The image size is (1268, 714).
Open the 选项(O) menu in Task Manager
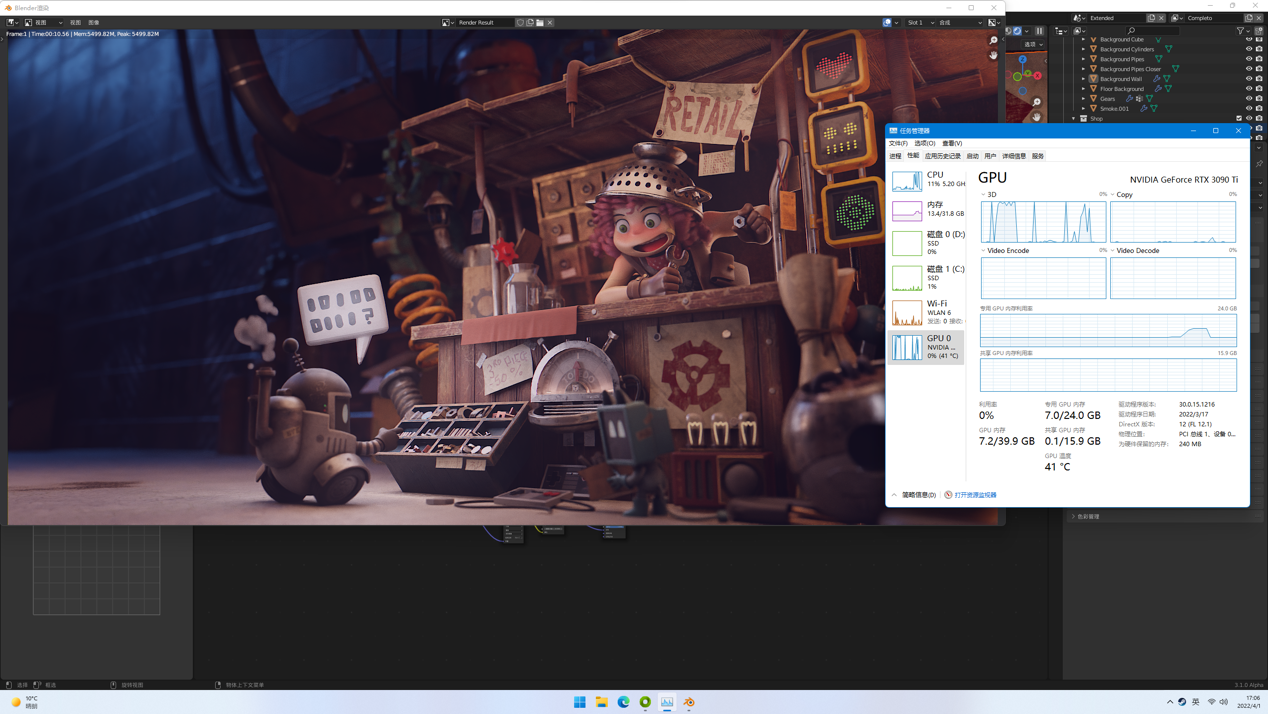(x=924, y=143)
